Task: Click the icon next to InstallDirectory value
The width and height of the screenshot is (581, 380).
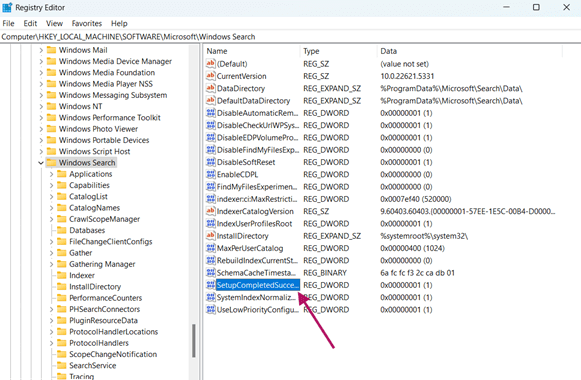Action: [210, 236]
